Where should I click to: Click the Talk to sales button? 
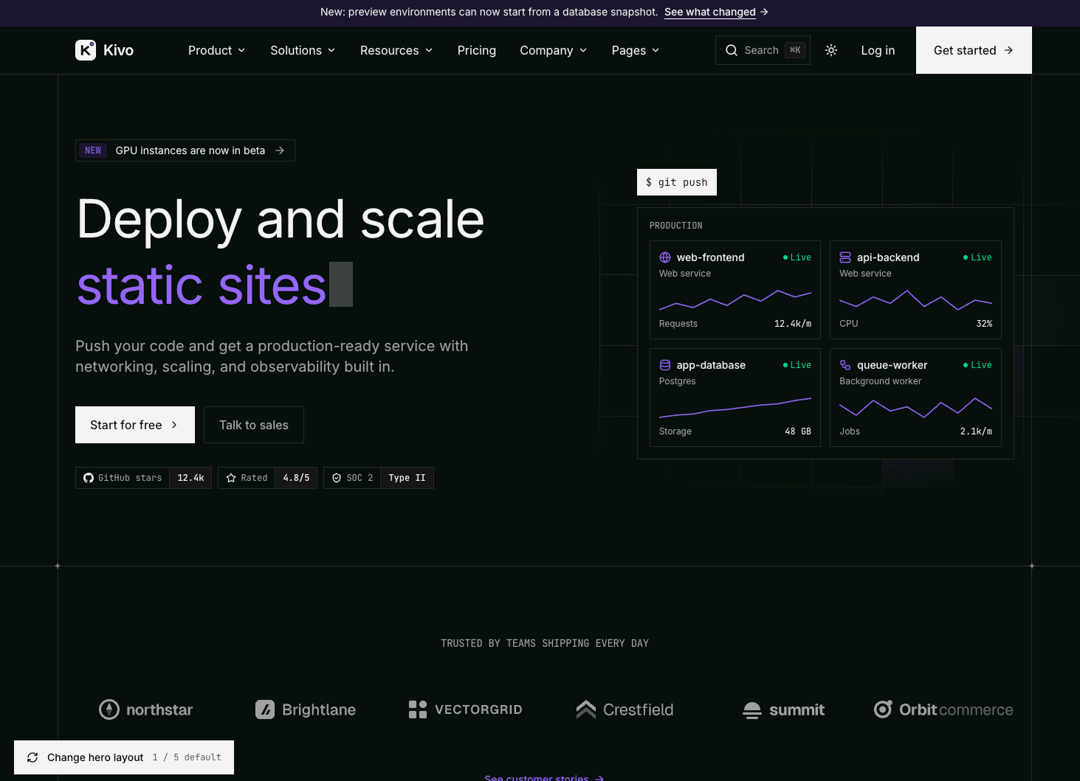coord(253,425)
